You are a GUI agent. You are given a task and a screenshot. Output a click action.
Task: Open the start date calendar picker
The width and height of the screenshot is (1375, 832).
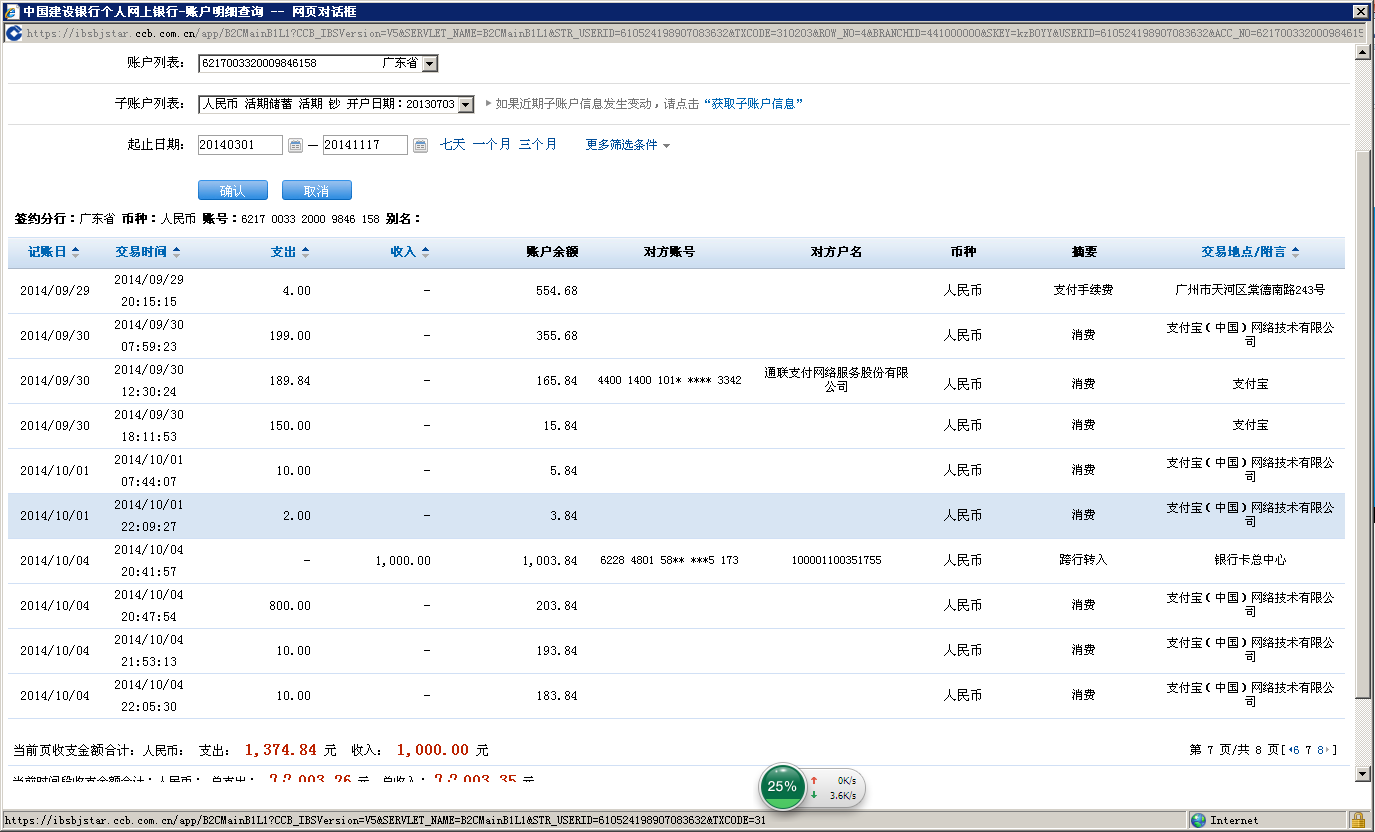[x=295, y=145]
